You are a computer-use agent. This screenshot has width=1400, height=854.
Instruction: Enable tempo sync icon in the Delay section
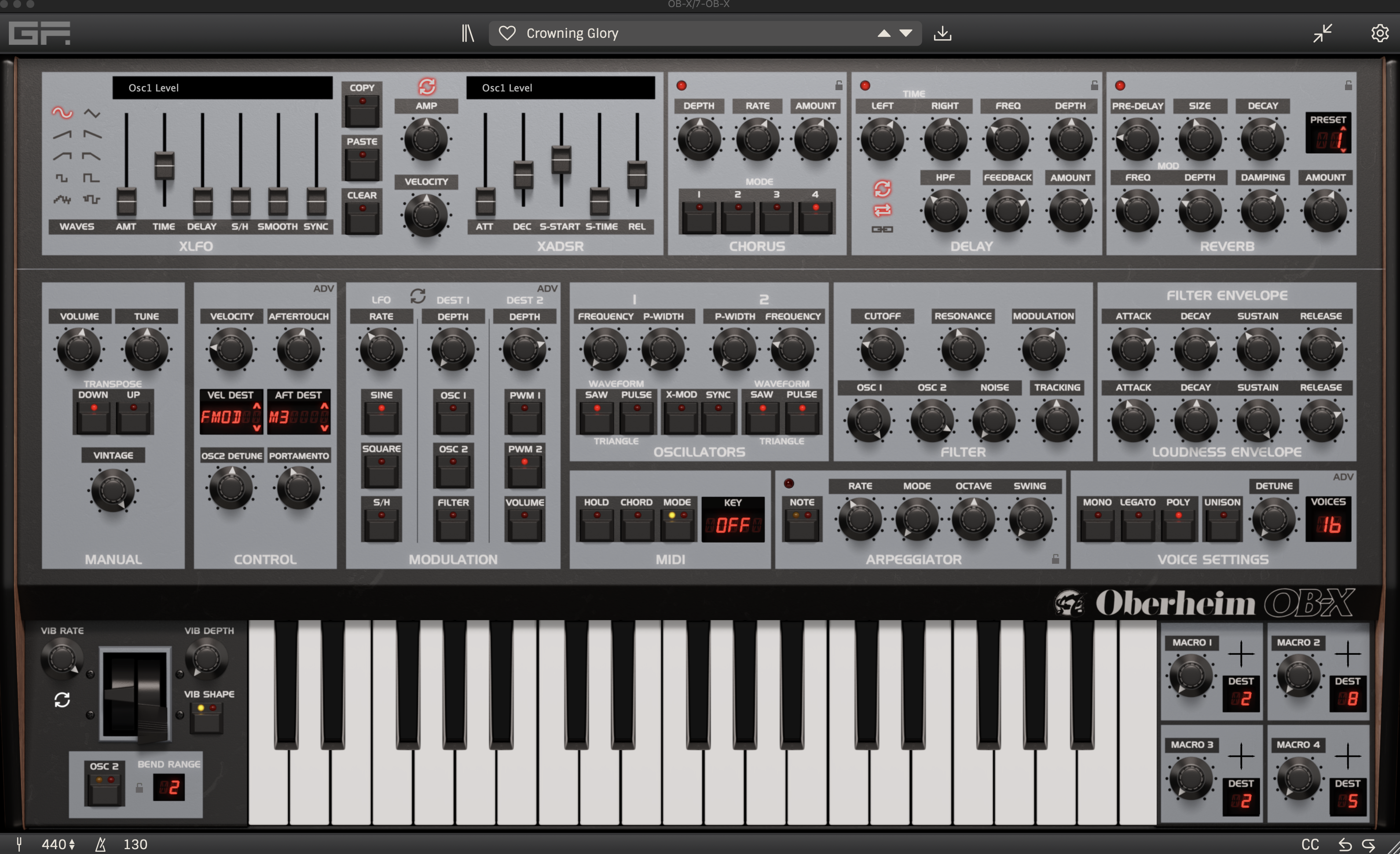(883, 190)
